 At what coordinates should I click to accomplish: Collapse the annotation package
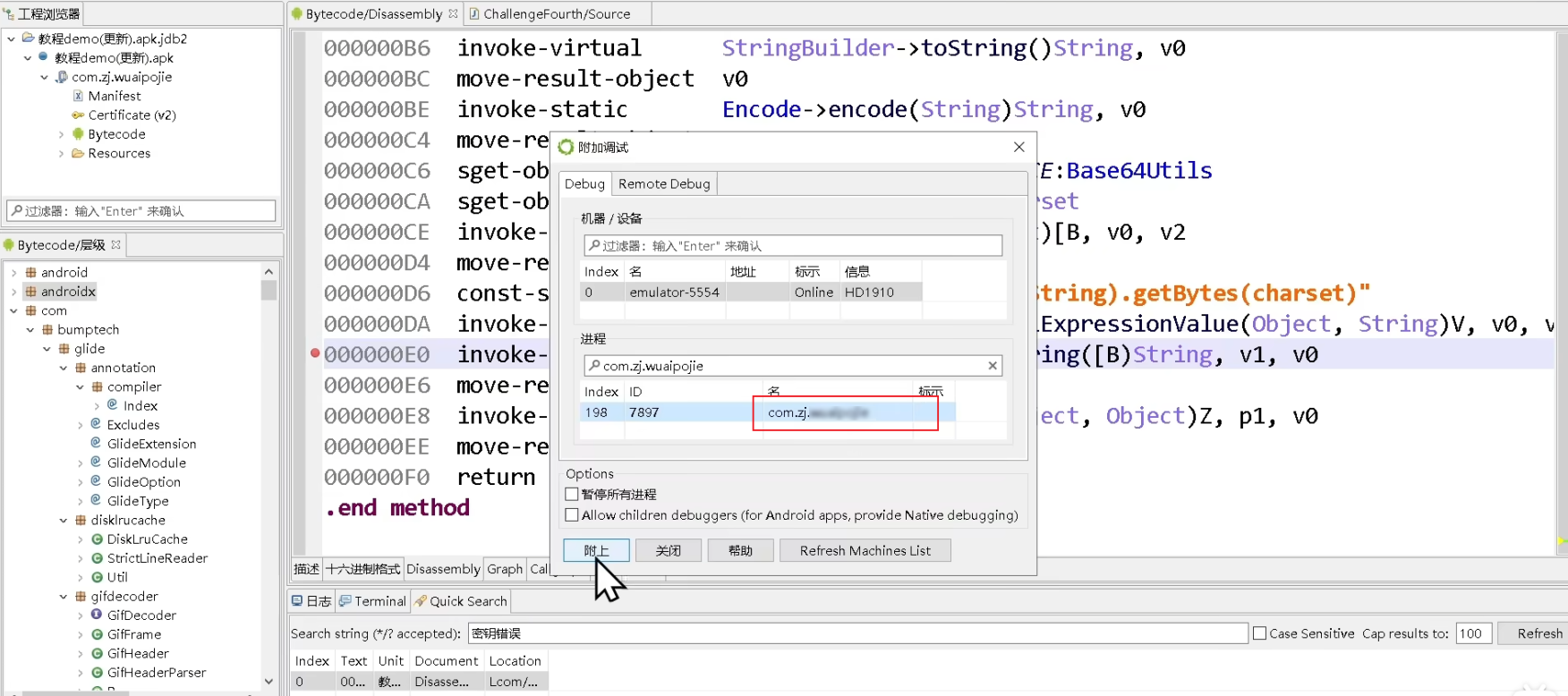click(64, 368)
